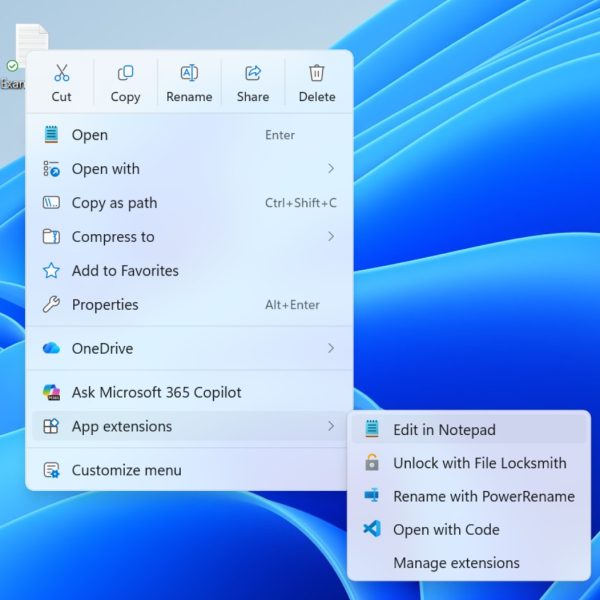Screen dimensions: 600x600
Task: Choose Edit in Notepad
Action: pyautogui.click(x=469, y=429)
